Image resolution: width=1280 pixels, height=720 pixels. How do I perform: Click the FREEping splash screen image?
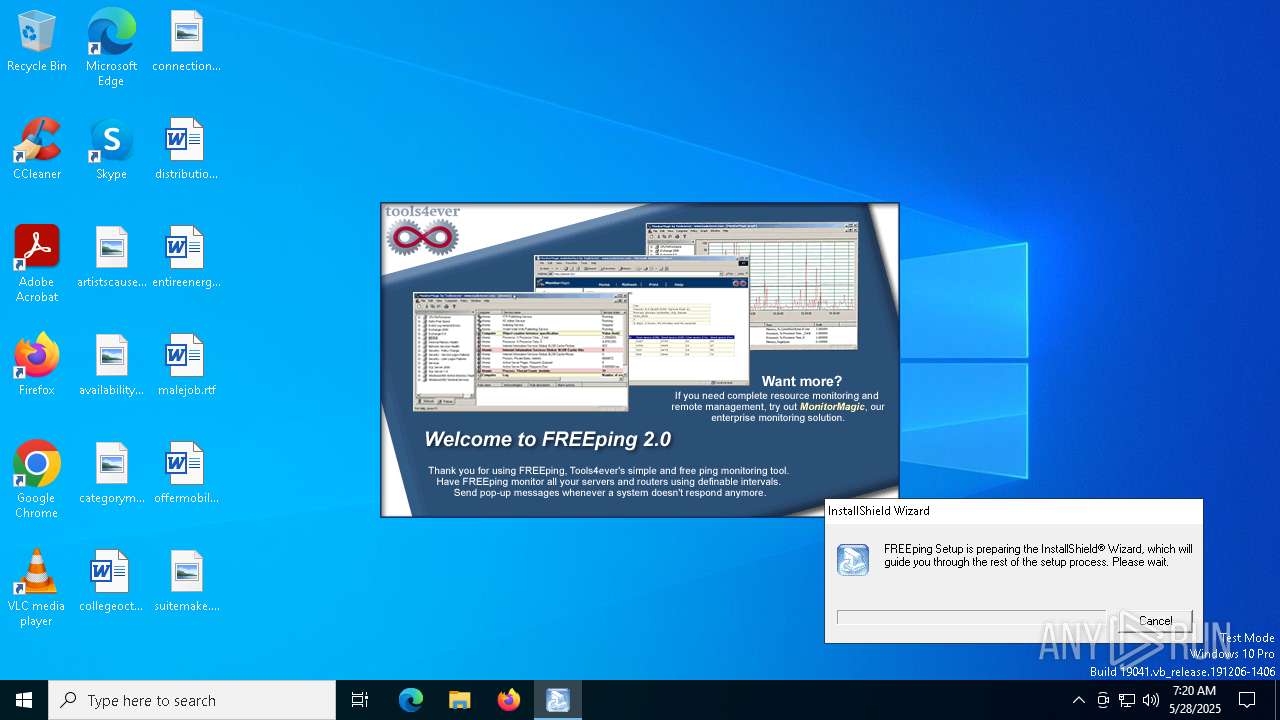click(x=640, y=360)
